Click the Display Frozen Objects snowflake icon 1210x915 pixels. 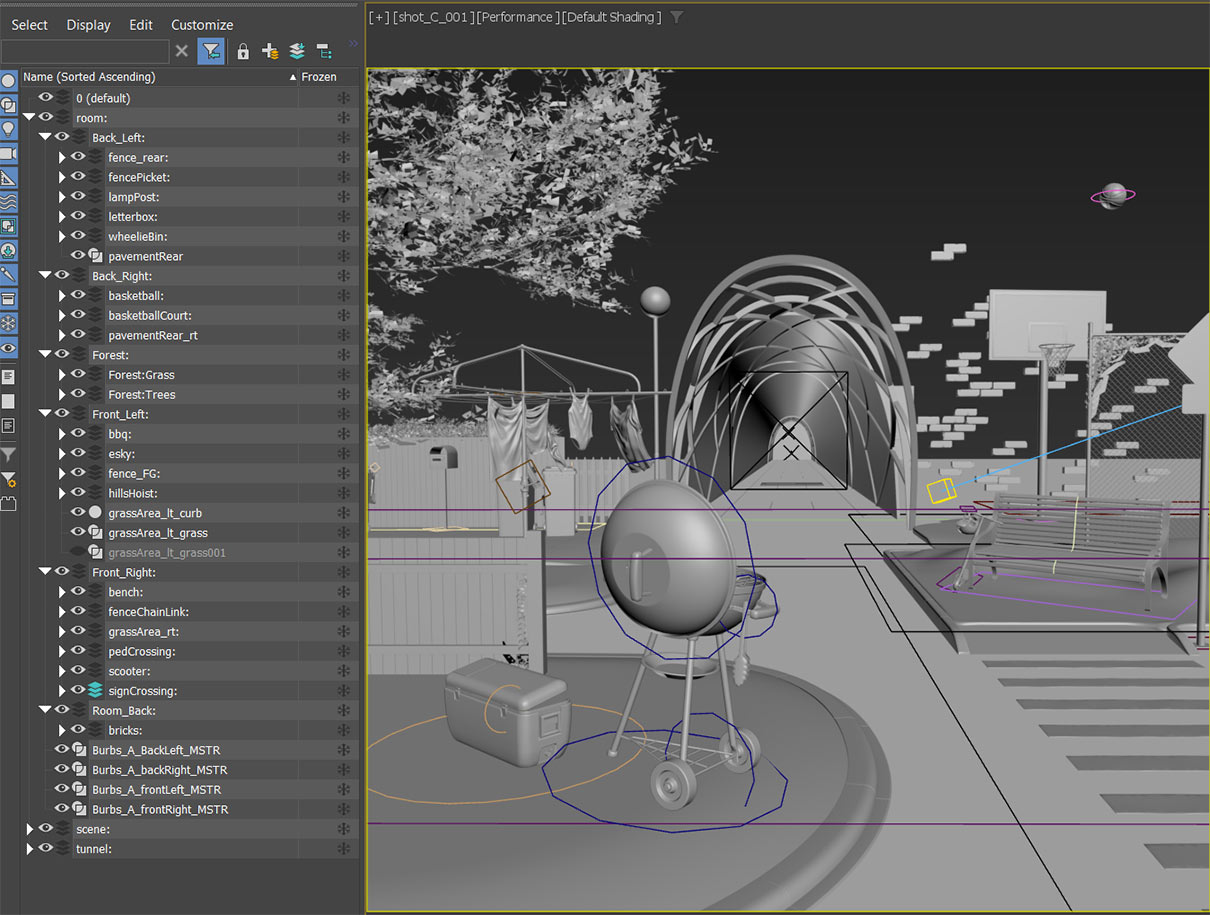(x=8, y=323)
